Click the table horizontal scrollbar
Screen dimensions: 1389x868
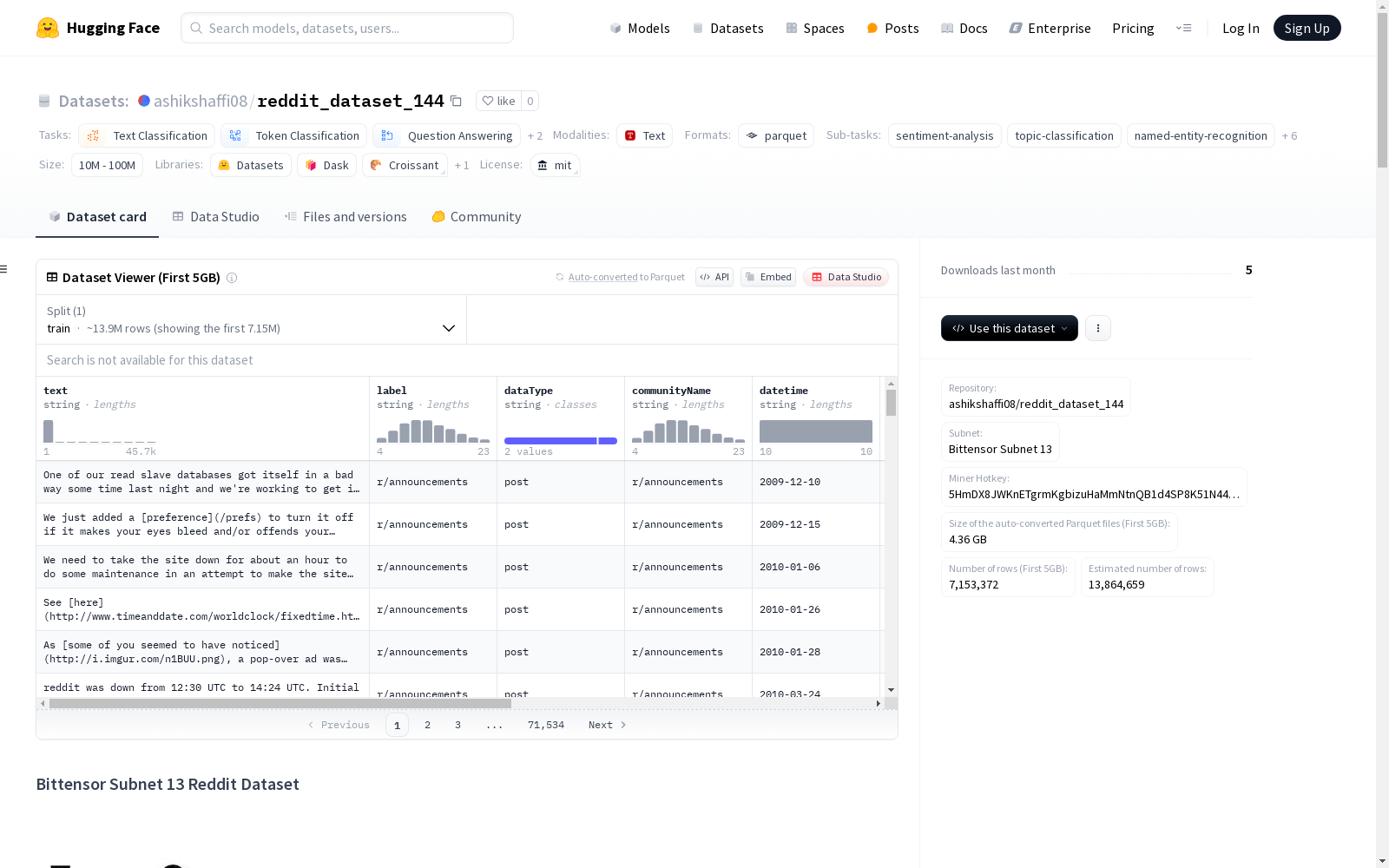click(280, 703)
